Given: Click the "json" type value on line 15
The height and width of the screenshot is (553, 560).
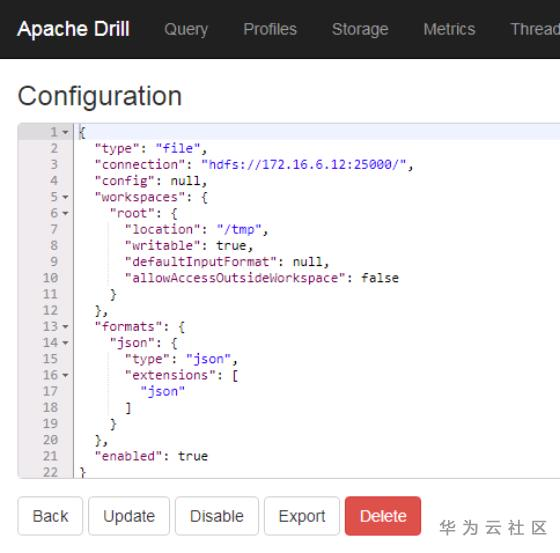Looking at the screenshot, I should click(209, 359).
